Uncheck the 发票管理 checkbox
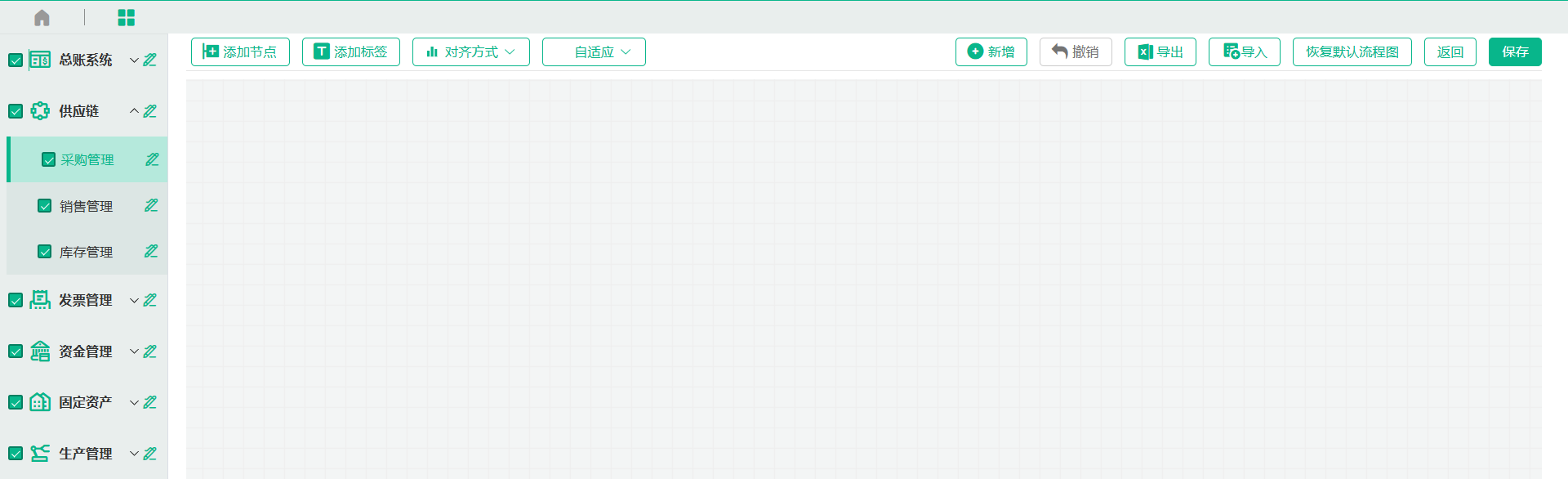 16,301
